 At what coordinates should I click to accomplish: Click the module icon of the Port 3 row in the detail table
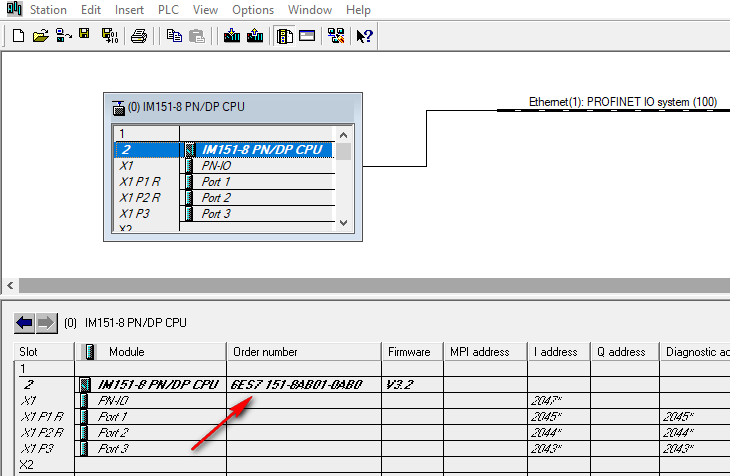[x=84, y=449]
